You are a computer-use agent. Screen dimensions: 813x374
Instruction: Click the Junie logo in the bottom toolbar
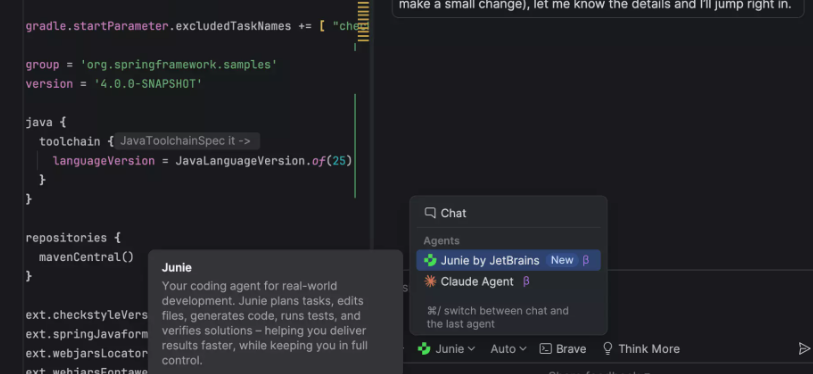pos(424,349)
